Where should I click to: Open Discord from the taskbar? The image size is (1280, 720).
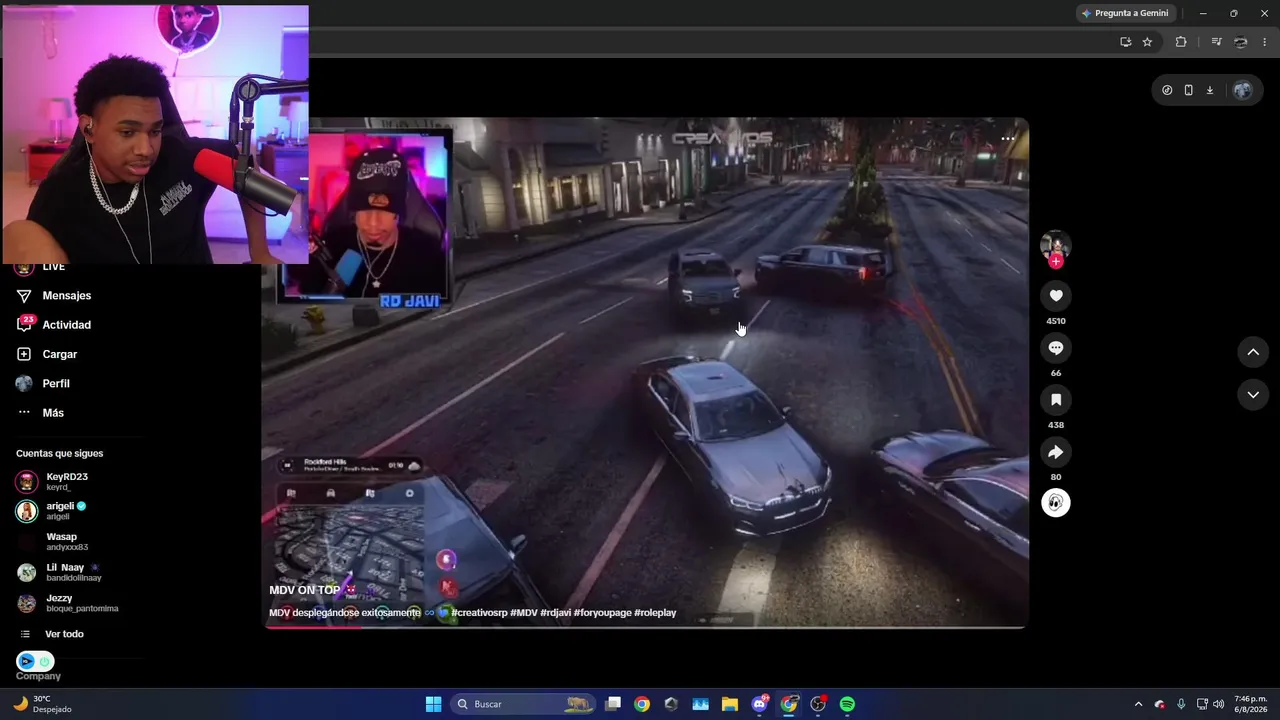pos(760,704)
